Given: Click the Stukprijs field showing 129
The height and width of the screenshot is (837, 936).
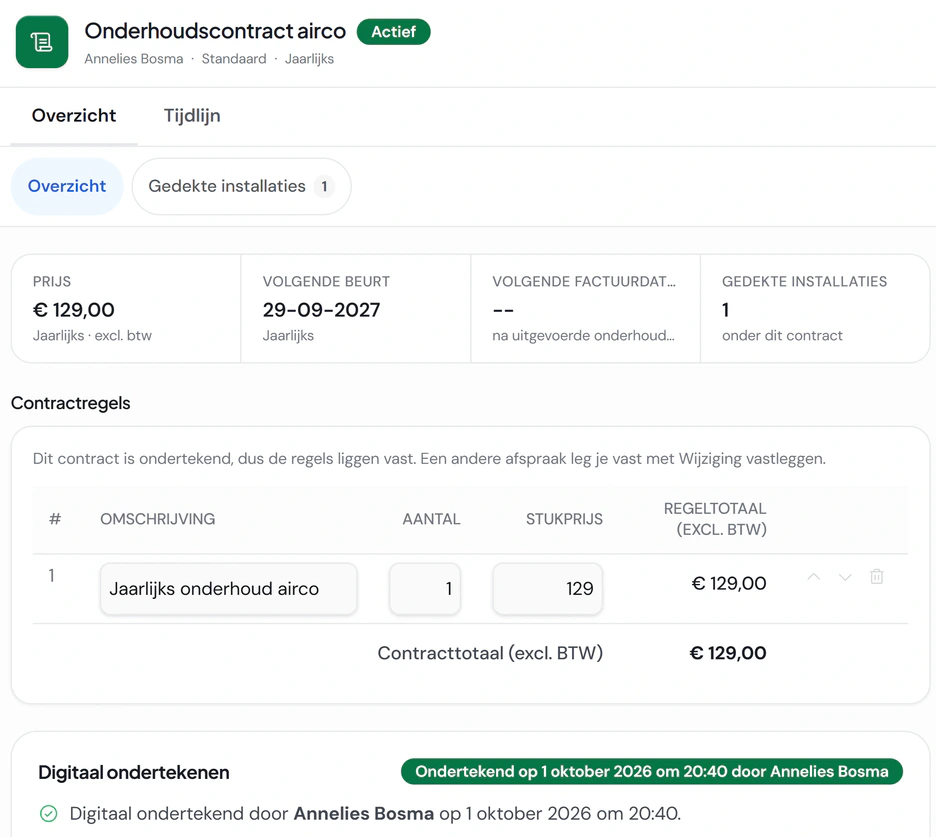Looking at the screenshot, I should coord(547,589).
